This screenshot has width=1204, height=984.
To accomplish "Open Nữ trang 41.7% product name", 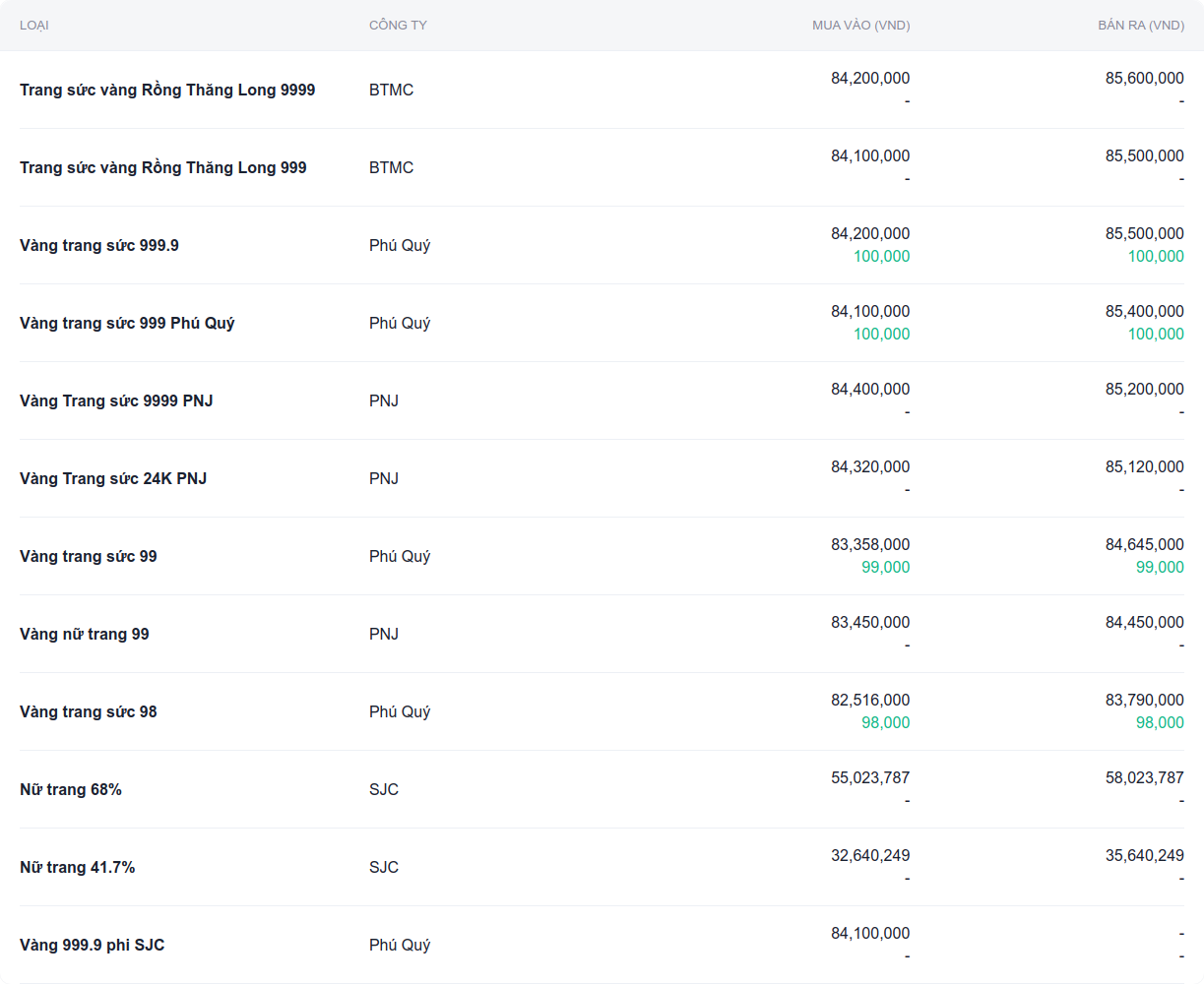I will (78, 867).
